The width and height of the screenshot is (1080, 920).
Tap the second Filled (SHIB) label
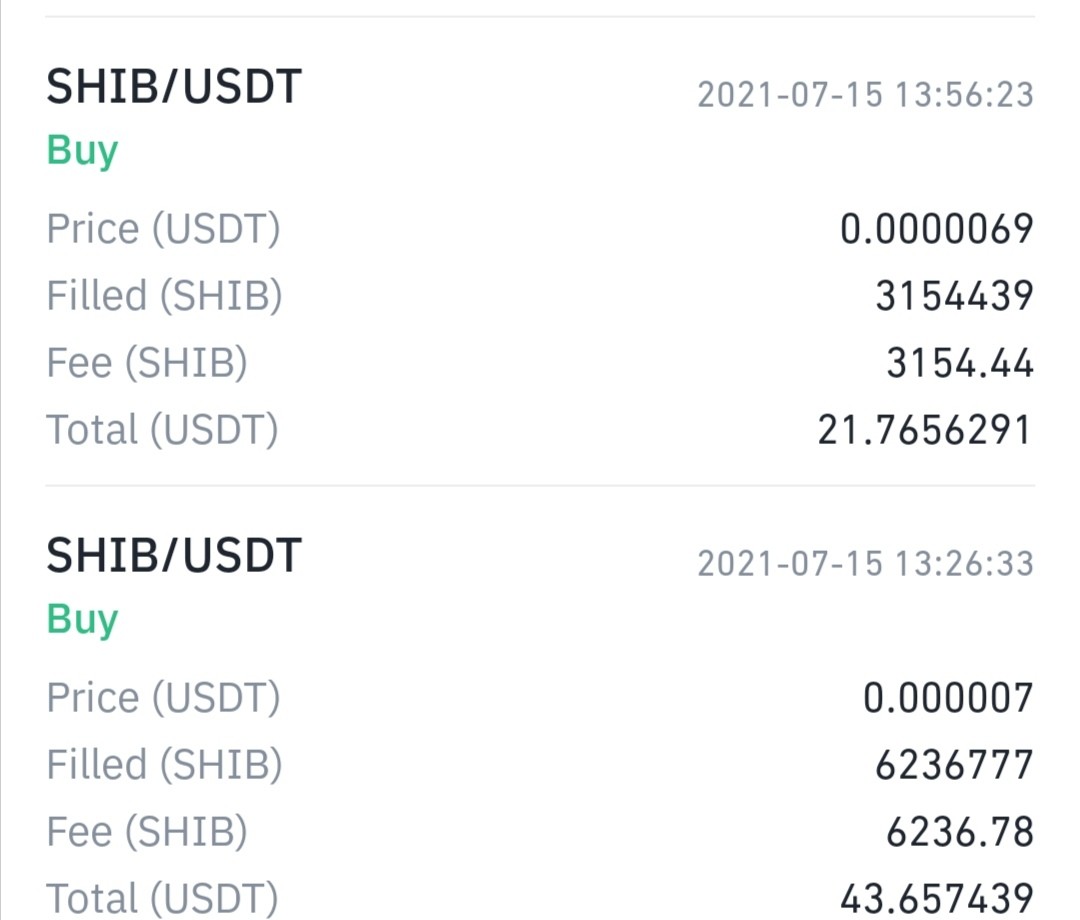coord(165,765)
